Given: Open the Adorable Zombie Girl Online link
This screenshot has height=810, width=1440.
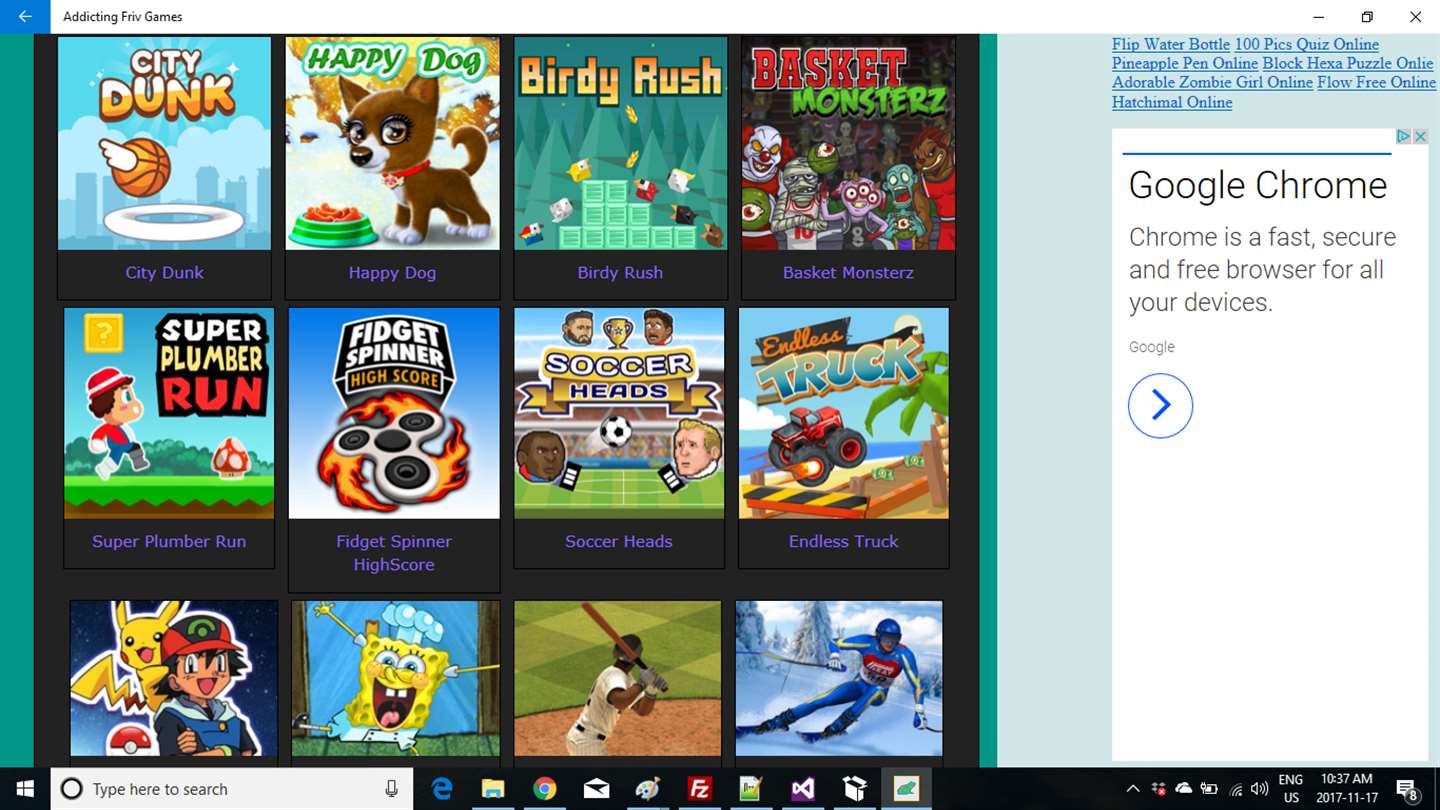Looking at the screenshot, I should (1212, 82).
